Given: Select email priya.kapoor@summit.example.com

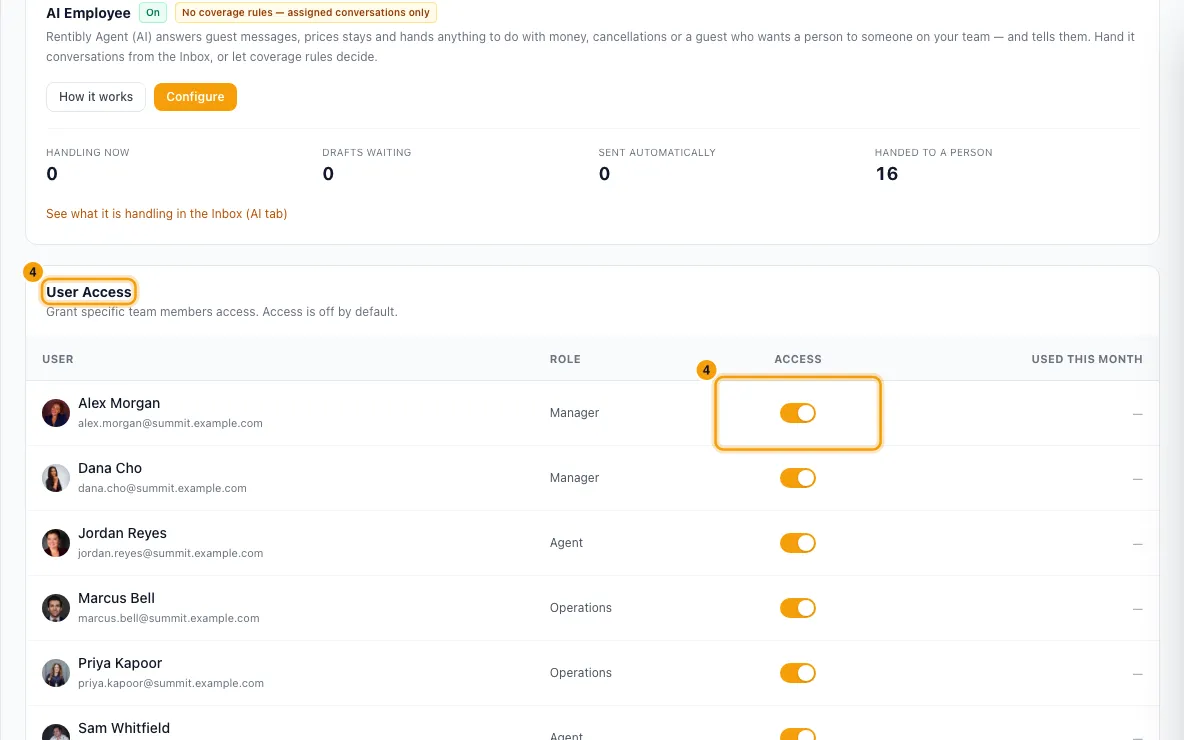Looking at the screenshot, I should click(x=171, y=683).
